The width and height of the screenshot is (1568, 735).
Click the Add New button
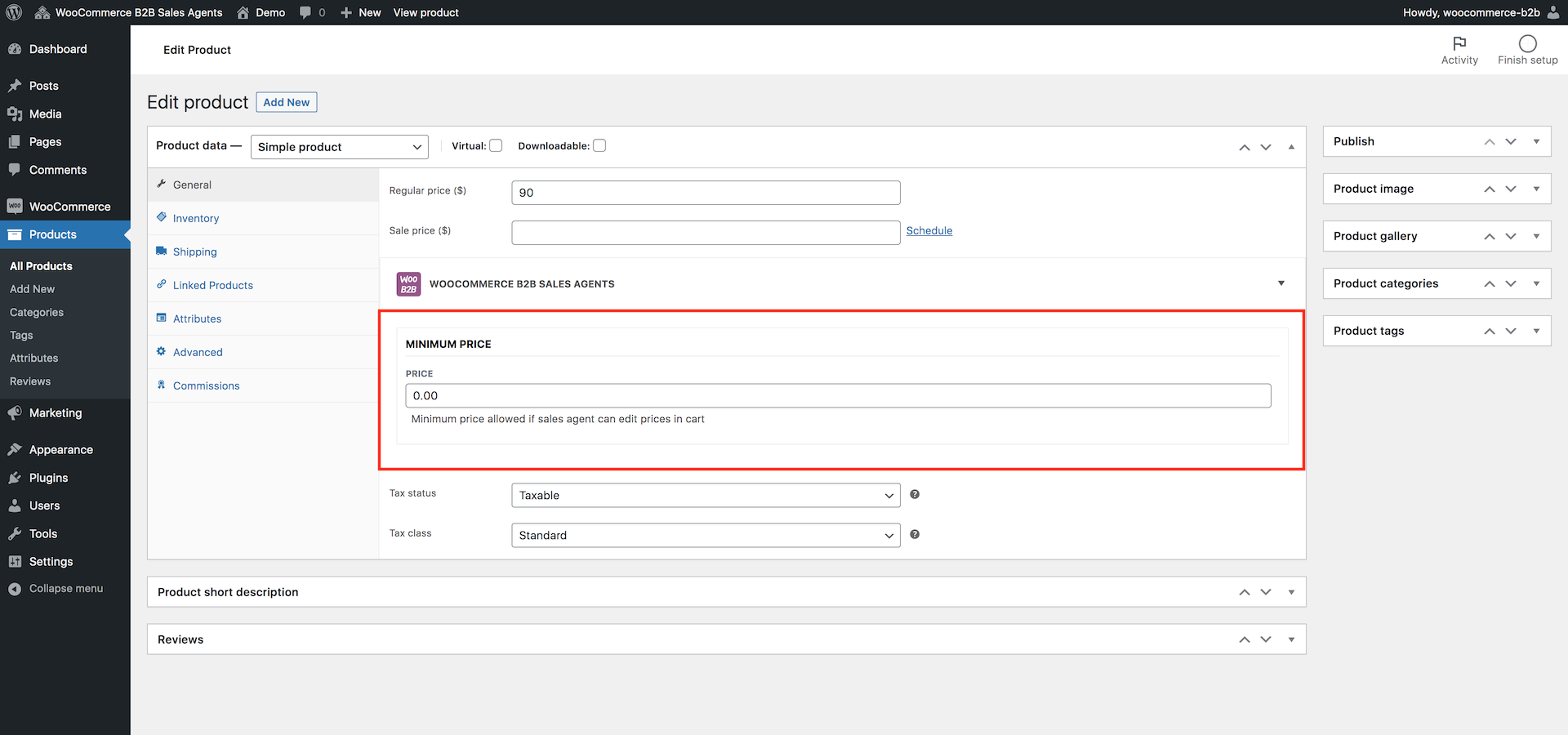tap(286, 102)
